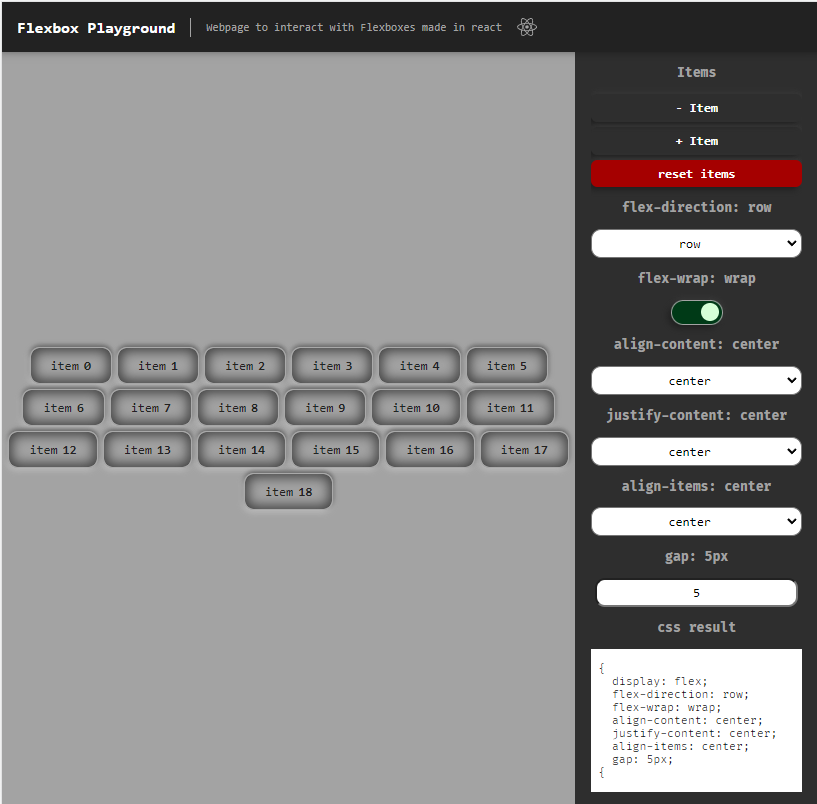
Task: Click the '+ Item' button
Action: (696, 141)
